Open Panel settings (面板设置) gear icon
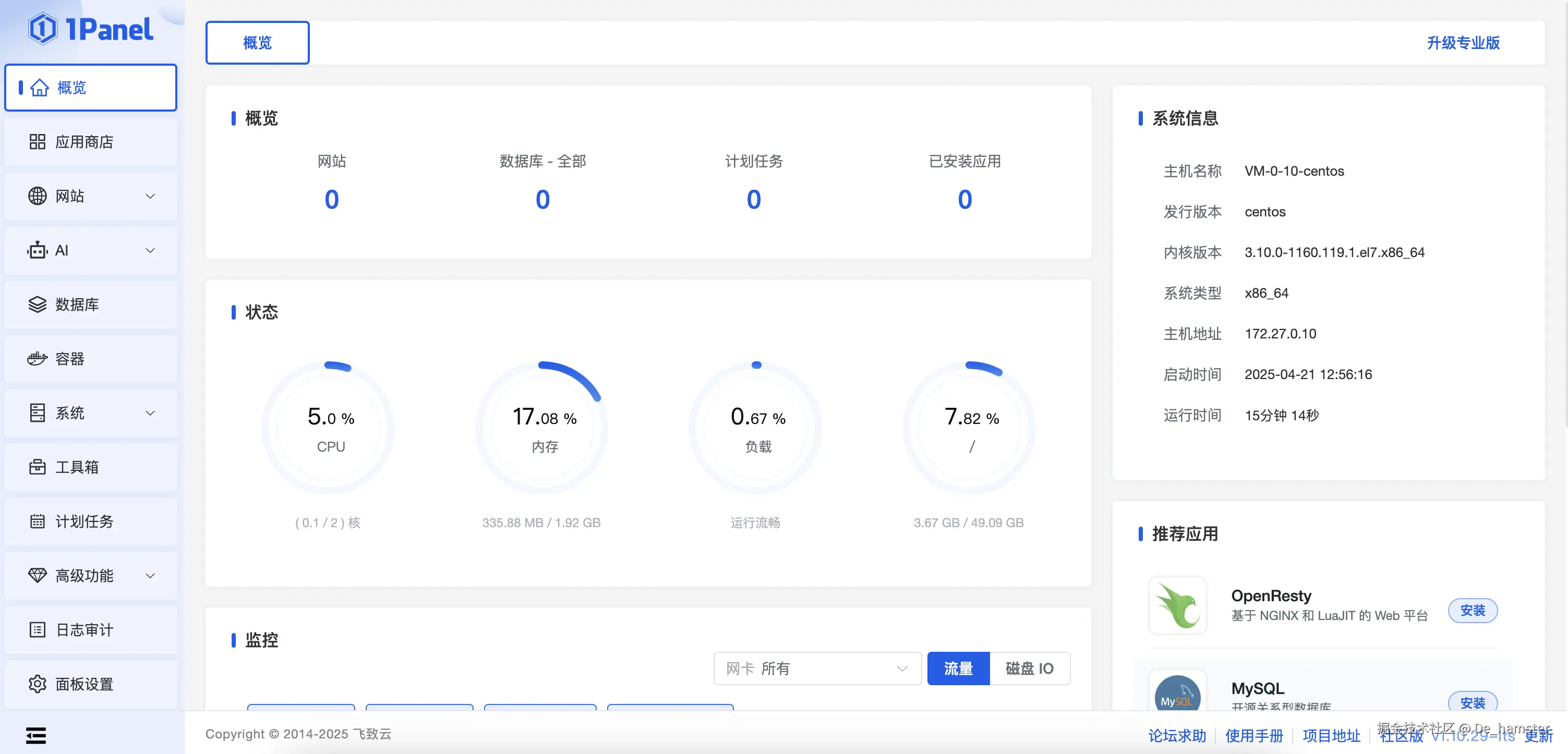The image size is (1568, 754). pos(37,684)
